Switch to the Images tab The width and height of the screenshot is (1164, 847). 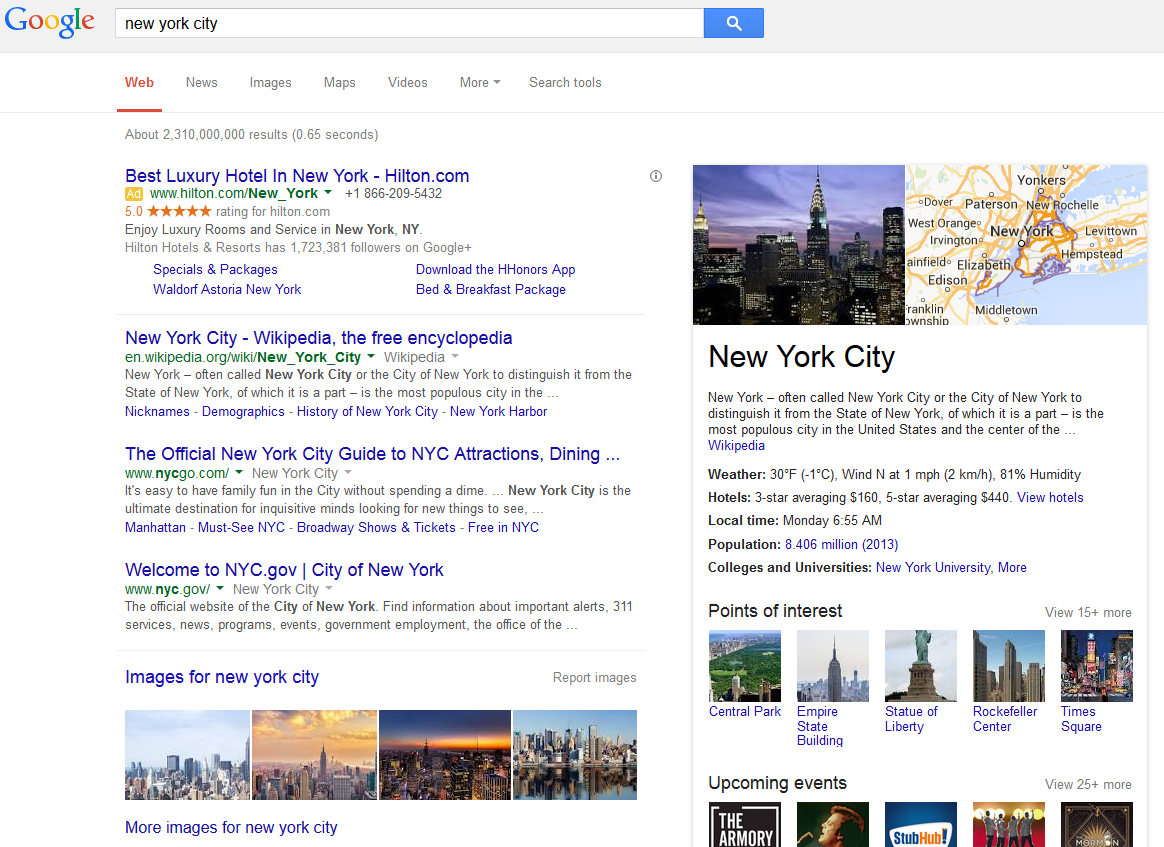click(270, 83)
